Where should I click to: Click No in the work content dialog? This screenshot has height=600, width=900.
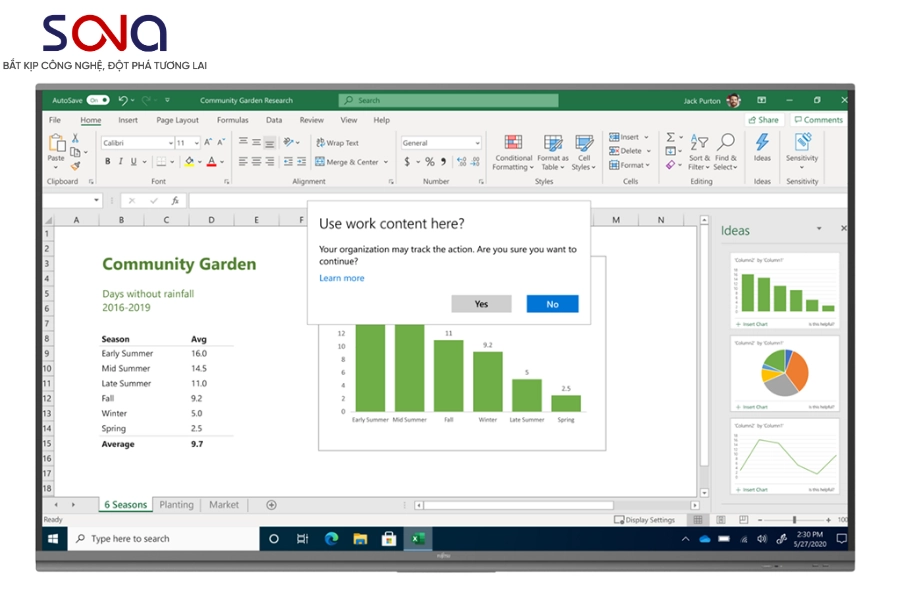pos(552,304)
